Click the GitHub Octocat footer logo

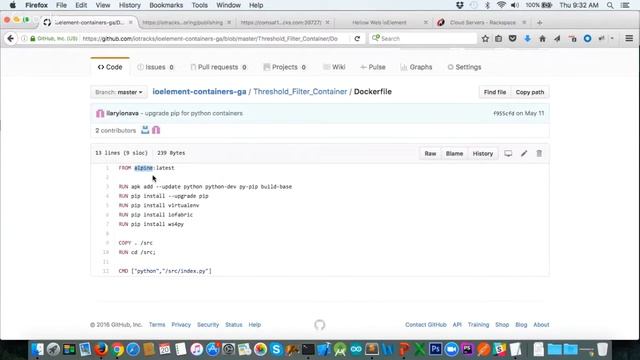[320, 325]
